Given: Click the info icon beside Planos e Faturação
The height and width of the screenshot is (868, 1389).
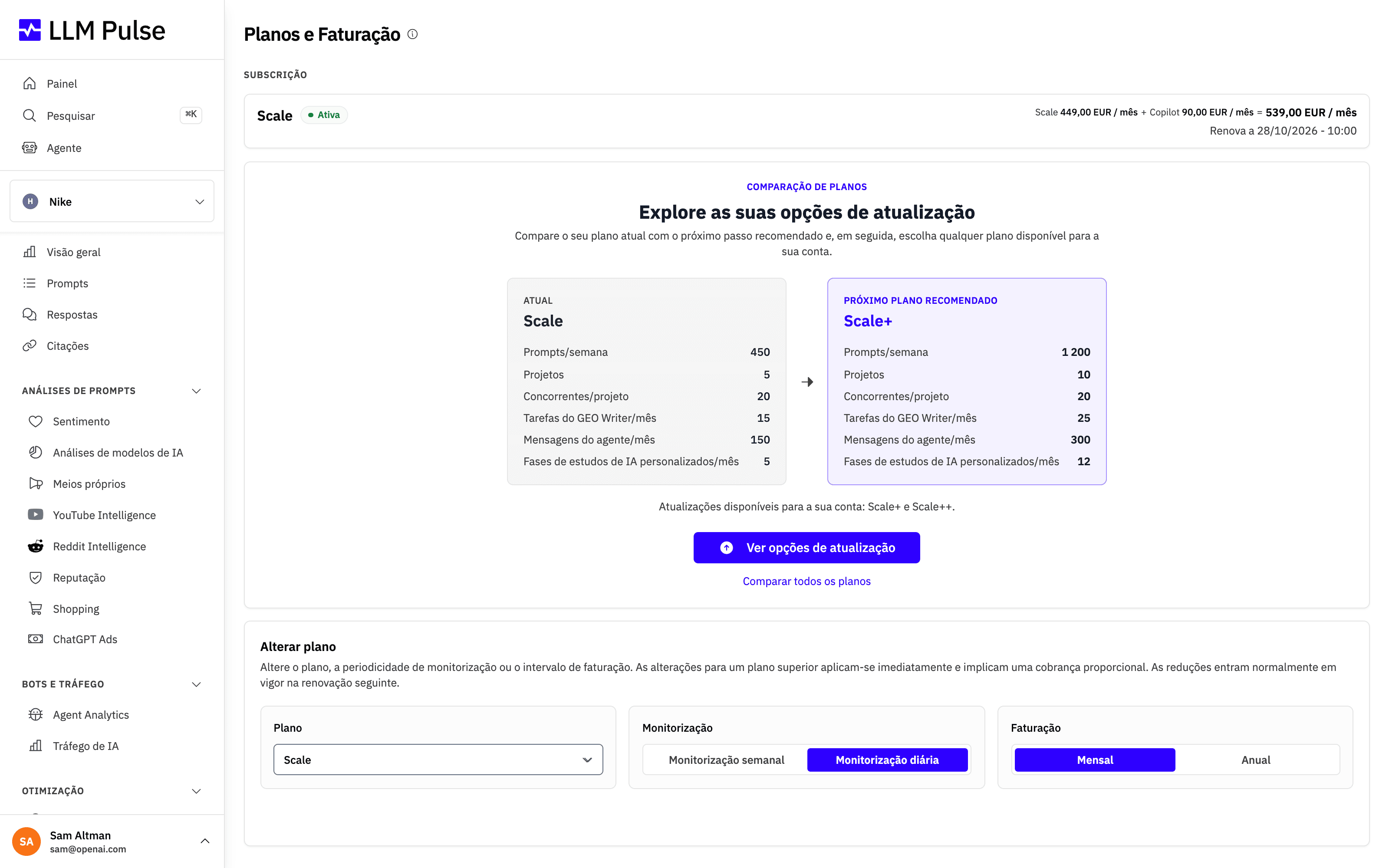Looking at the screenshot, I should (413, 34).
